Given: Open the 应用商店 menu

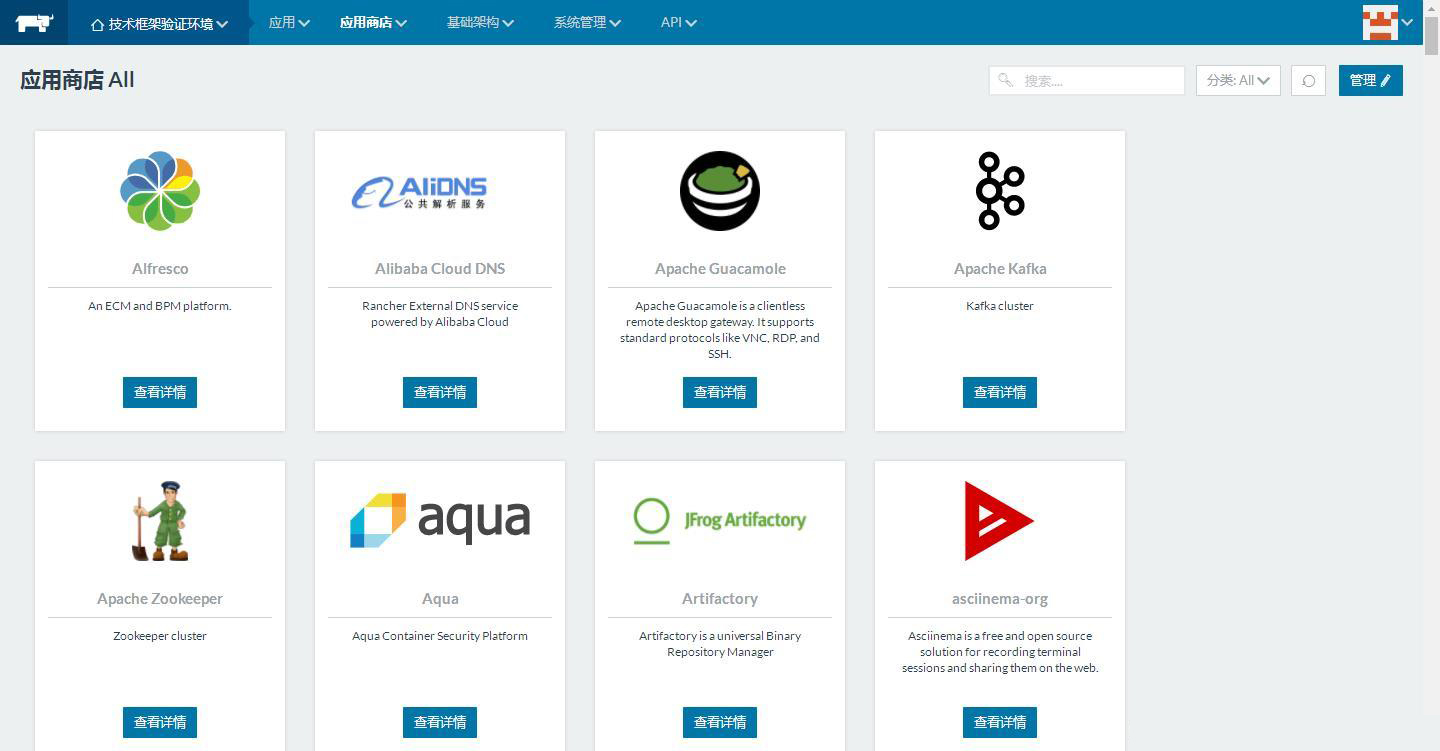Looking at the screenshot, I should pos(373,22).
